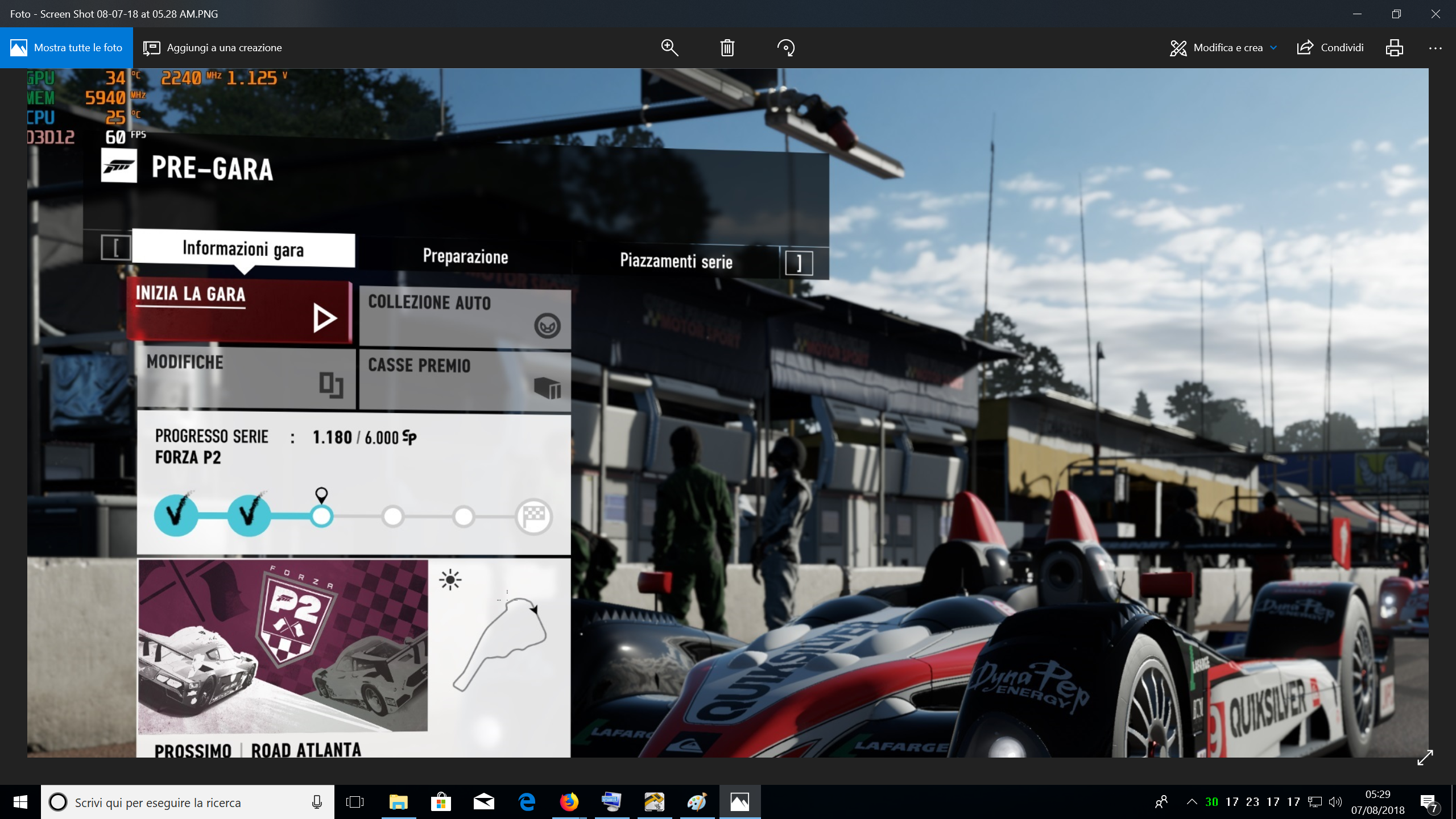Click the first completed checkmark race marker
This screenshot has height=819, width=1456.
pyautogui.click(x=176, y=515)
